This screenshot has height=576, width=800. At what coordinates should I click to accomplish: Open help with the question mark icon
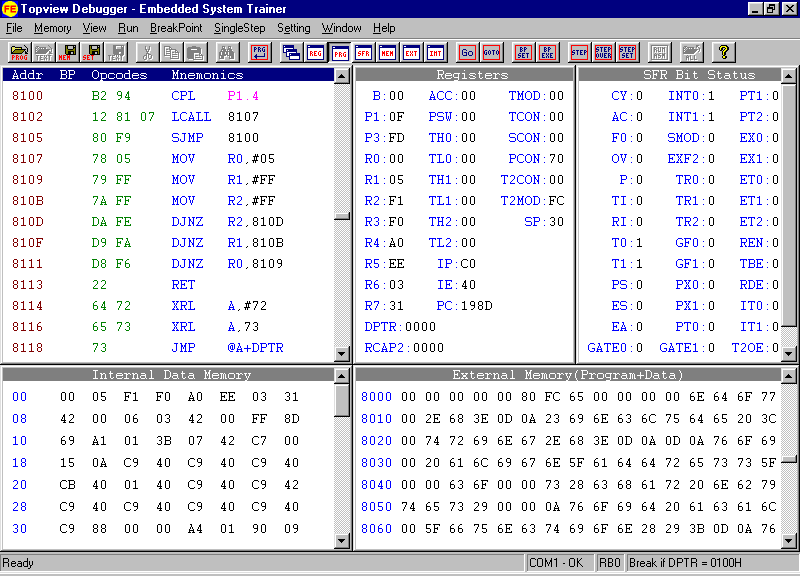click(725, 52)
